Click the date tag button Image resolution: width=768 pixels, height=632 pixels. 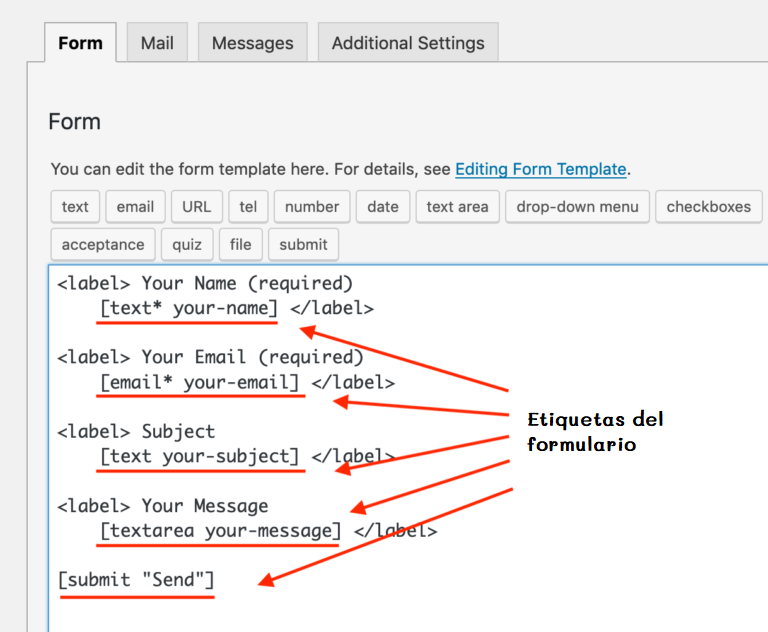click(x=382, y=207)
